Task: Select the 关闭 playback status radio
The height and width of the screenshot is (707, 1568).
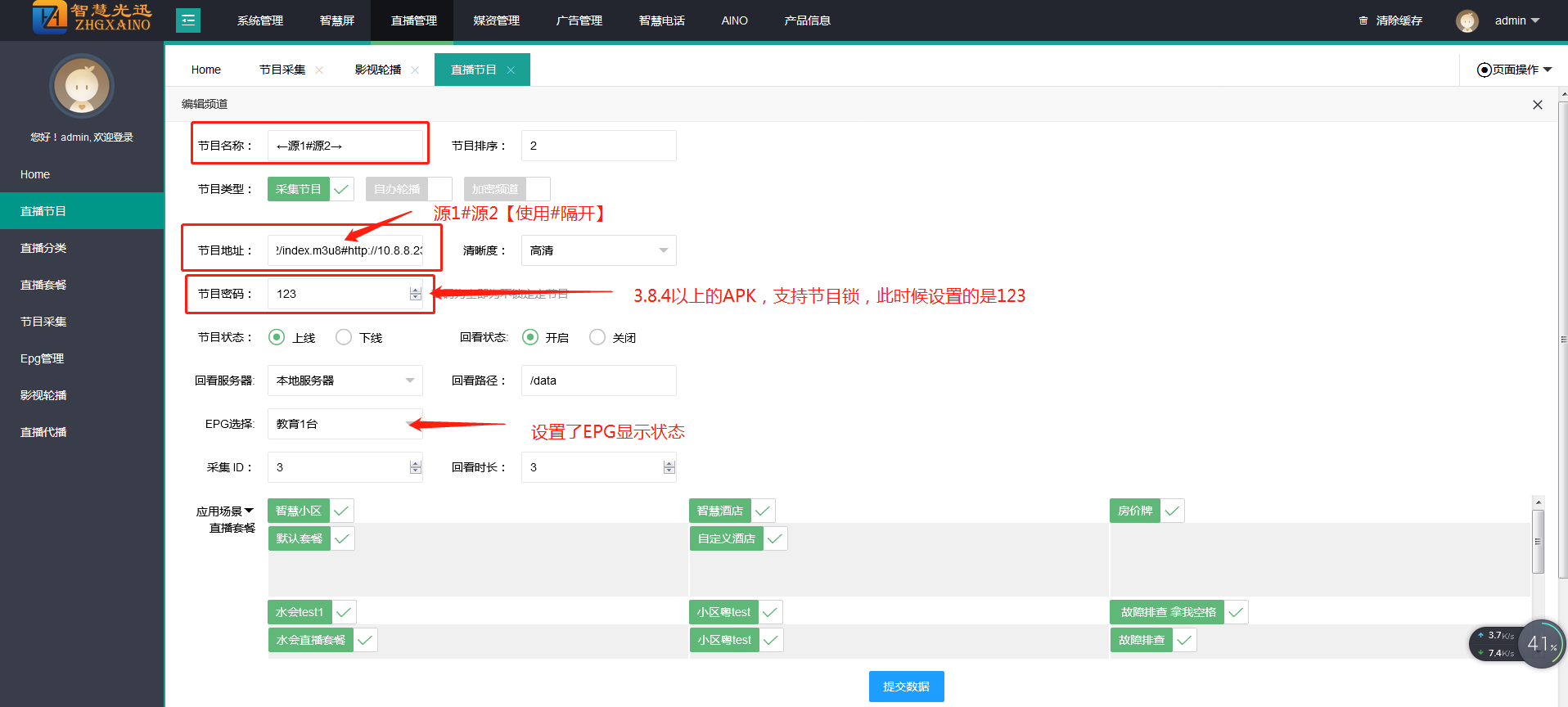Action: tap(597, 337)
